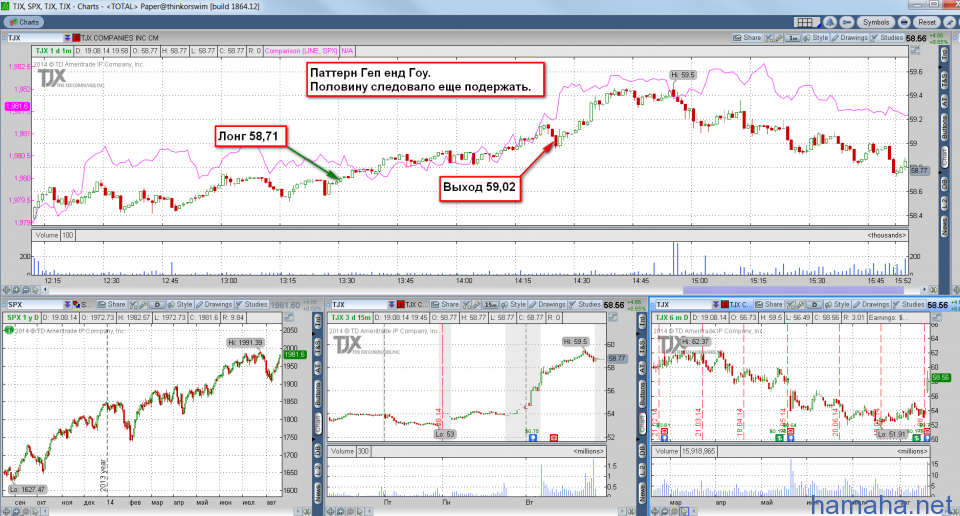Open Studies menu of main TJX chart

(x=886, y=37)
